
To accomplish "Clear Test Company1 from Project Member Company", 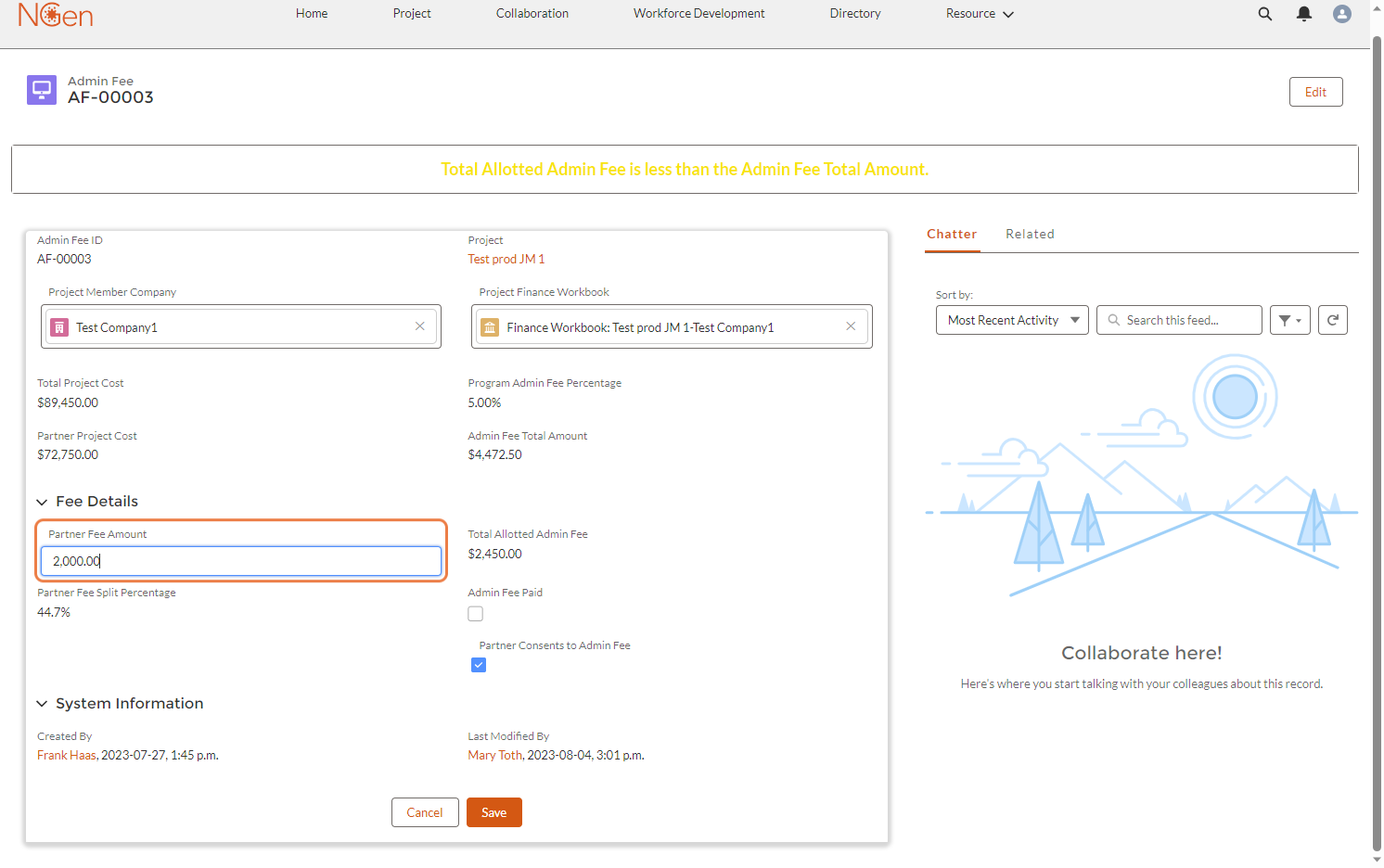I will 420,326.
